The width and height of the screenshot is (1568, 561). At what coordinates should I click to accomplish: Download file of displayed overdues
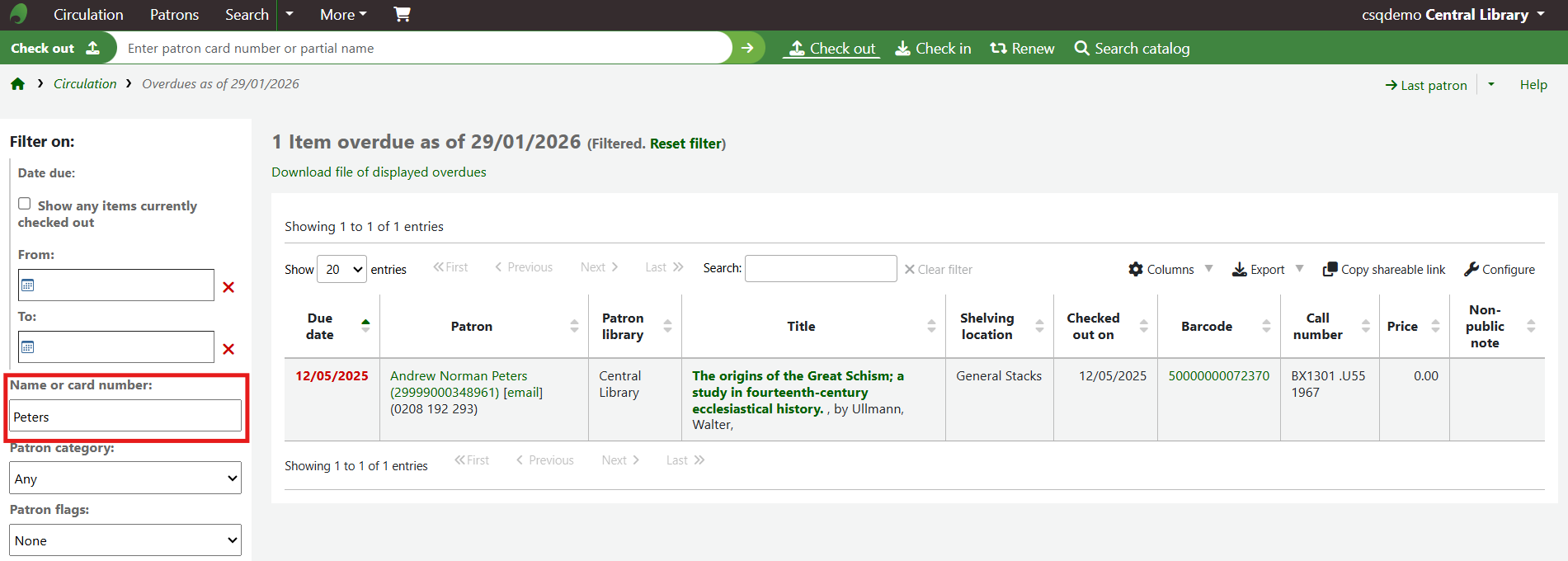pyautogui.click(x=379, y=172)
